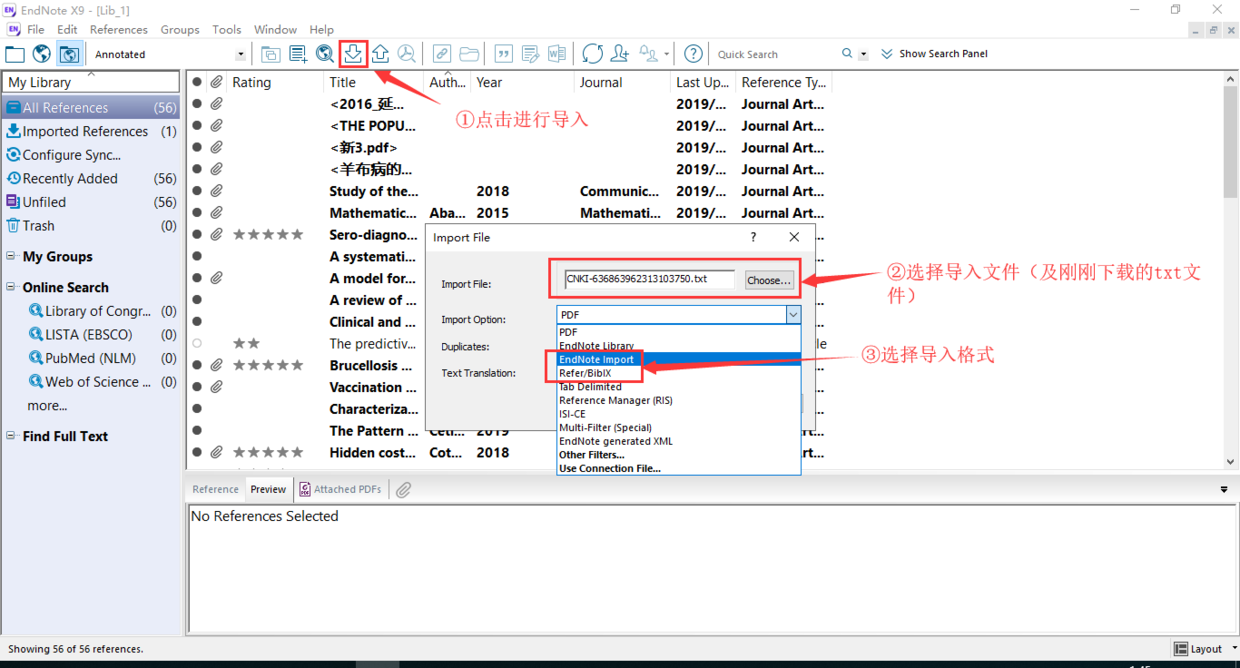
Task: Click attach file paperclip icon in tab bar
Action: pos(403,489)
